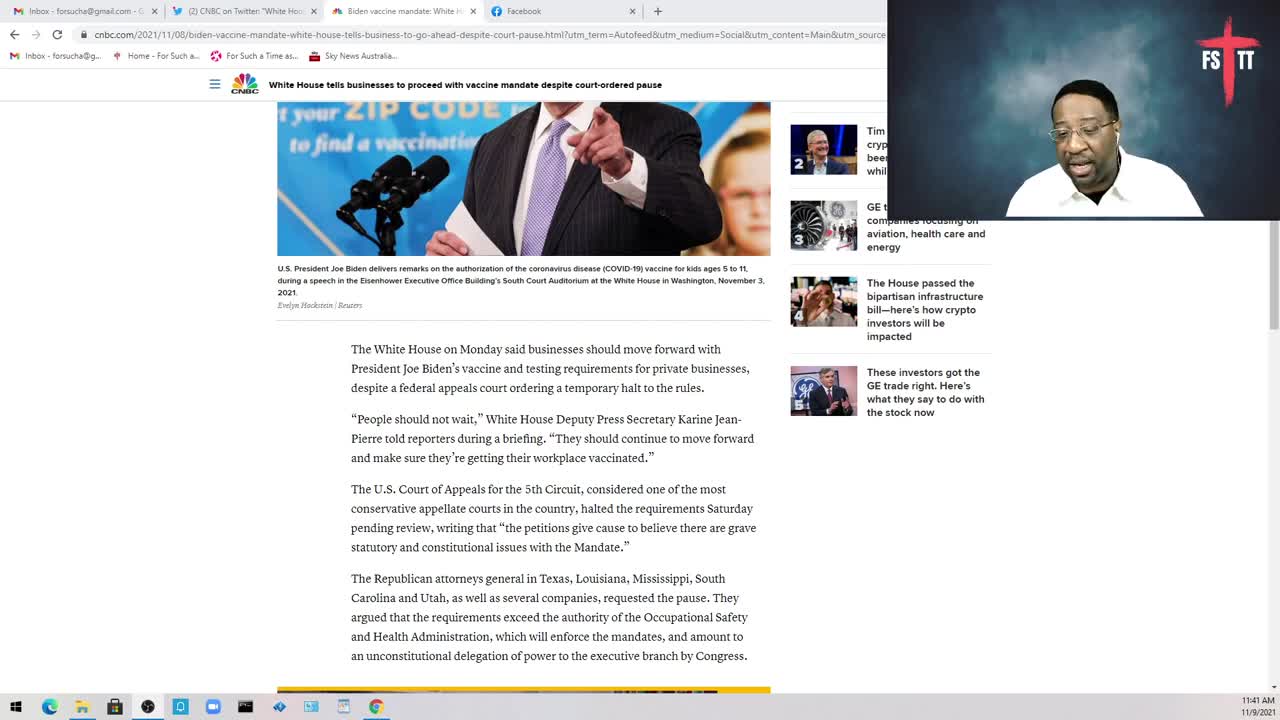Go back to the previous page
The image size is (1280, 720).
14,34
